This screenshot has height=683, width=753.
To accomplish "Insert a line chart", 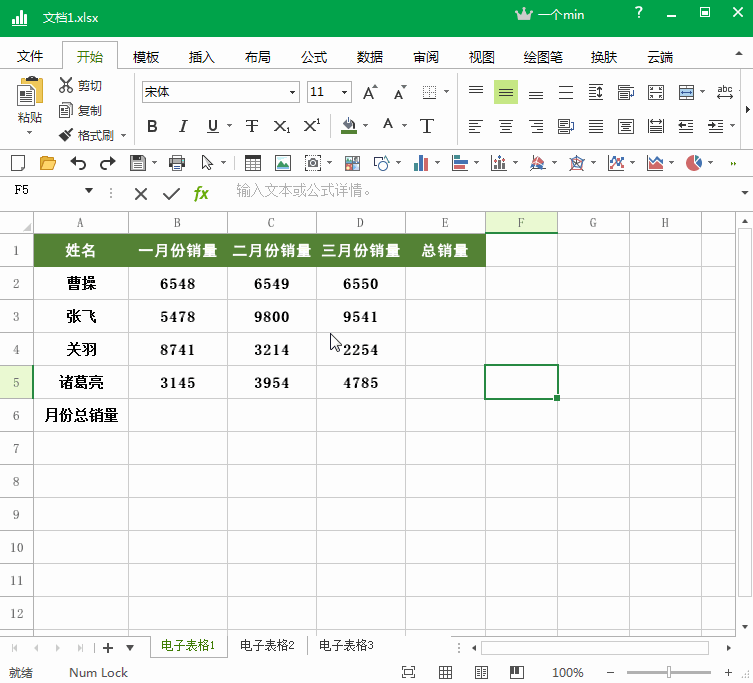I will (x=616, y=163).
